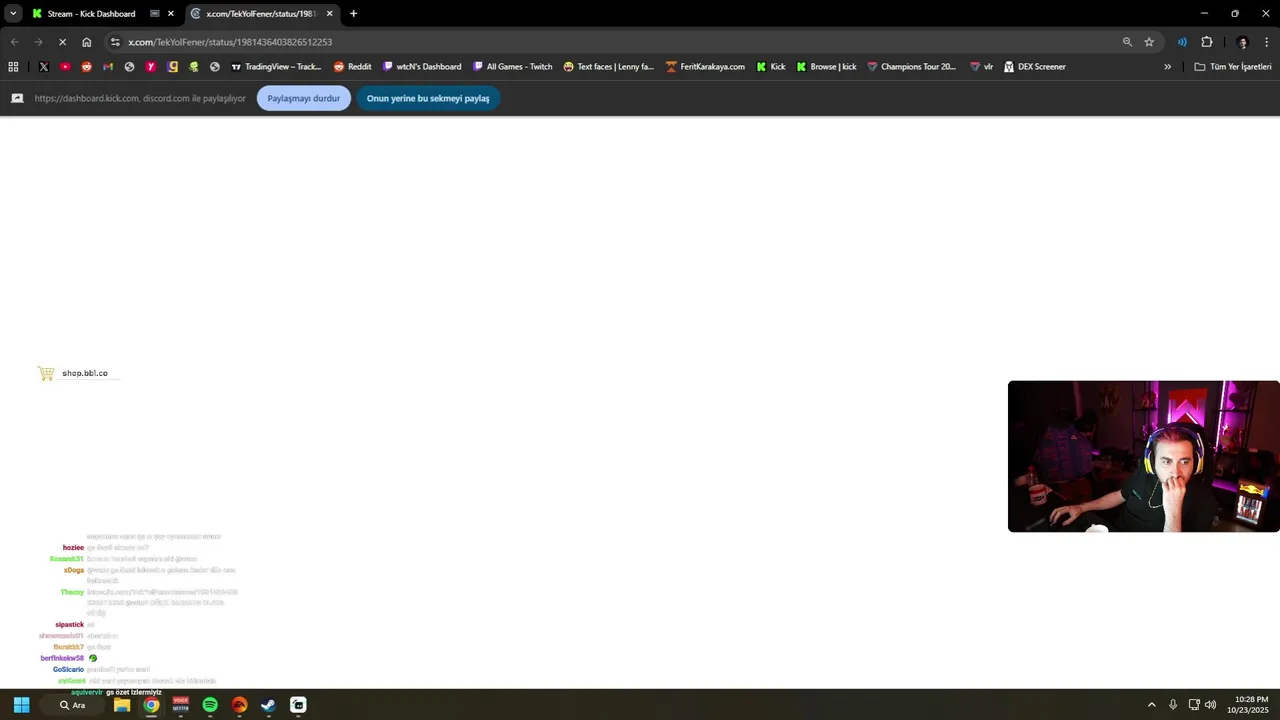The width and height of the screenshot is (1280, 720).
Task: Go to Chrome home page
Action: (x=87, y=42)
